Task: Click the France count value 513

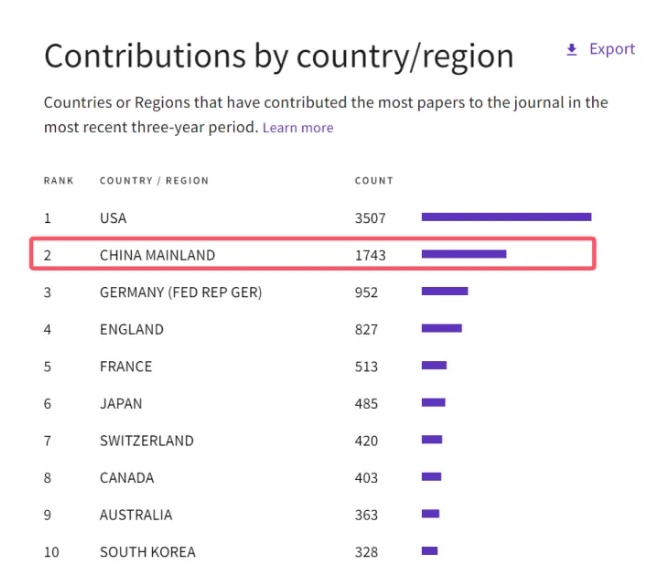Action: [x=366, y=366]
